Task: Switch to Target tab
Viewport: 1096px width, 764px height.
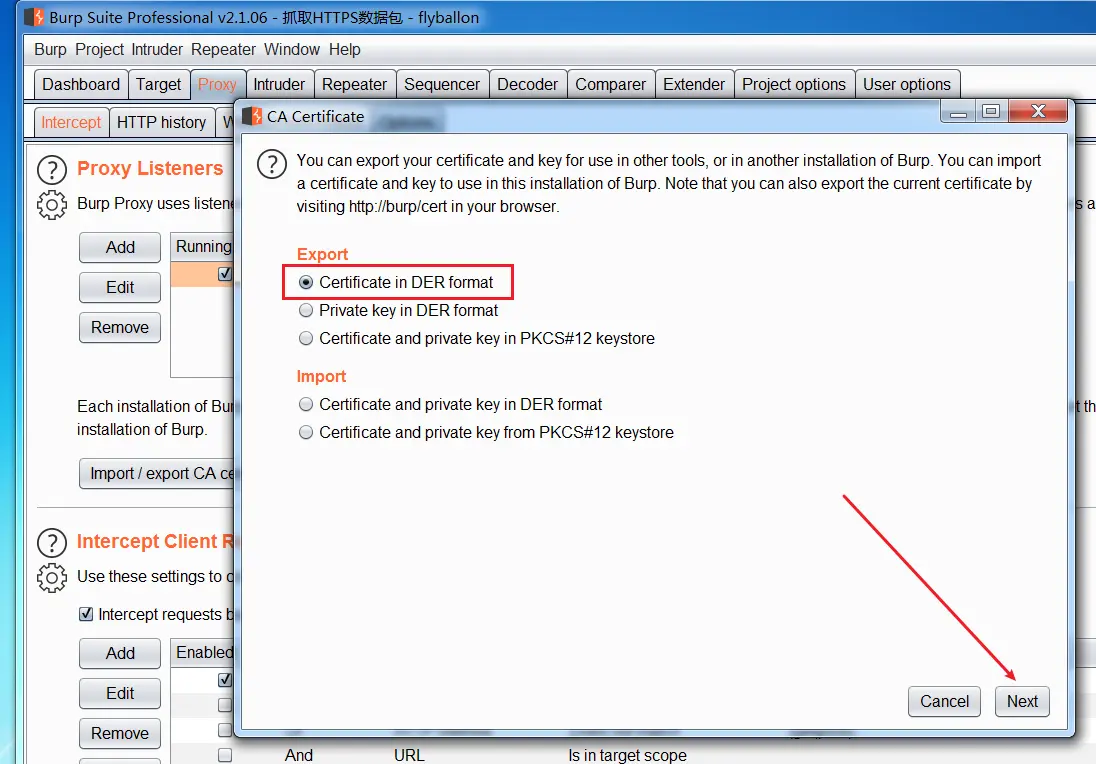Action: click(159, 85)
